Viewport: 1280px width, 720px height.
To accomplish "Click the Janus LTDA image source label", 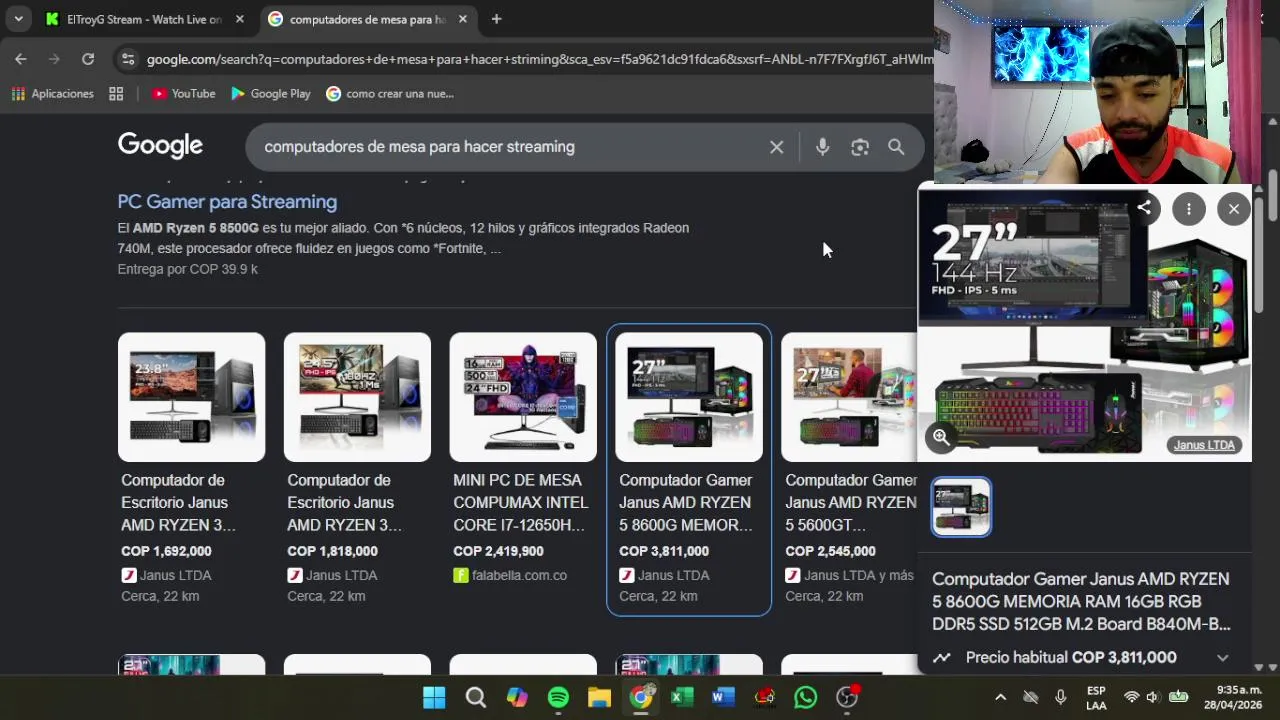I will (x=1204, y=445).
